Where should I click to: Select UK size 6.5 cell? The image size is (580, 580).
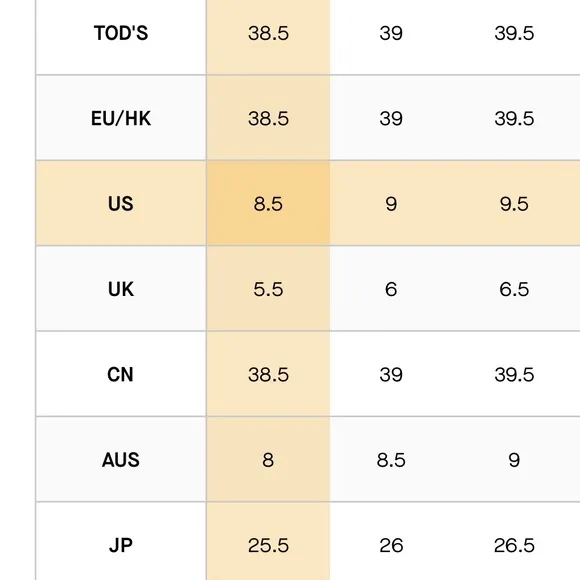[514, 289]
